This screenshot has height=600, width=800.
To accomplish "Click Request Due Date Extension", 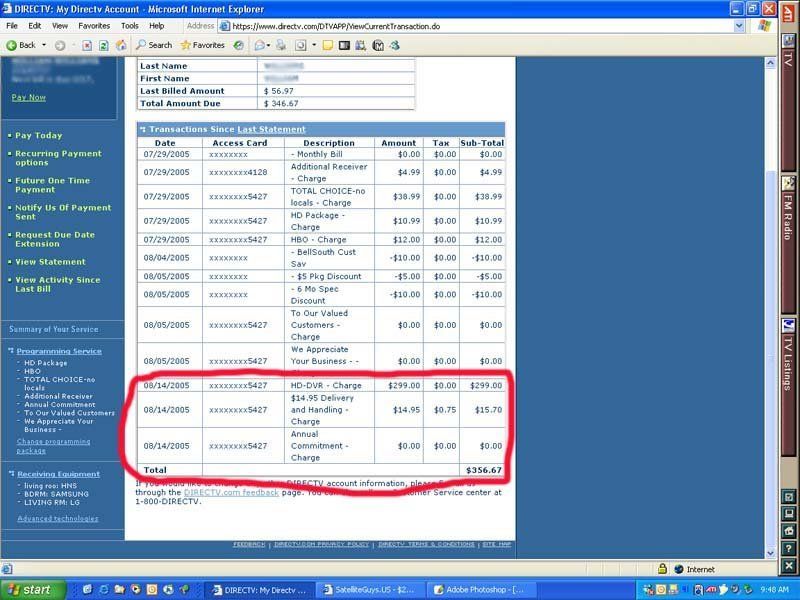I will click(x=55, y=239).
